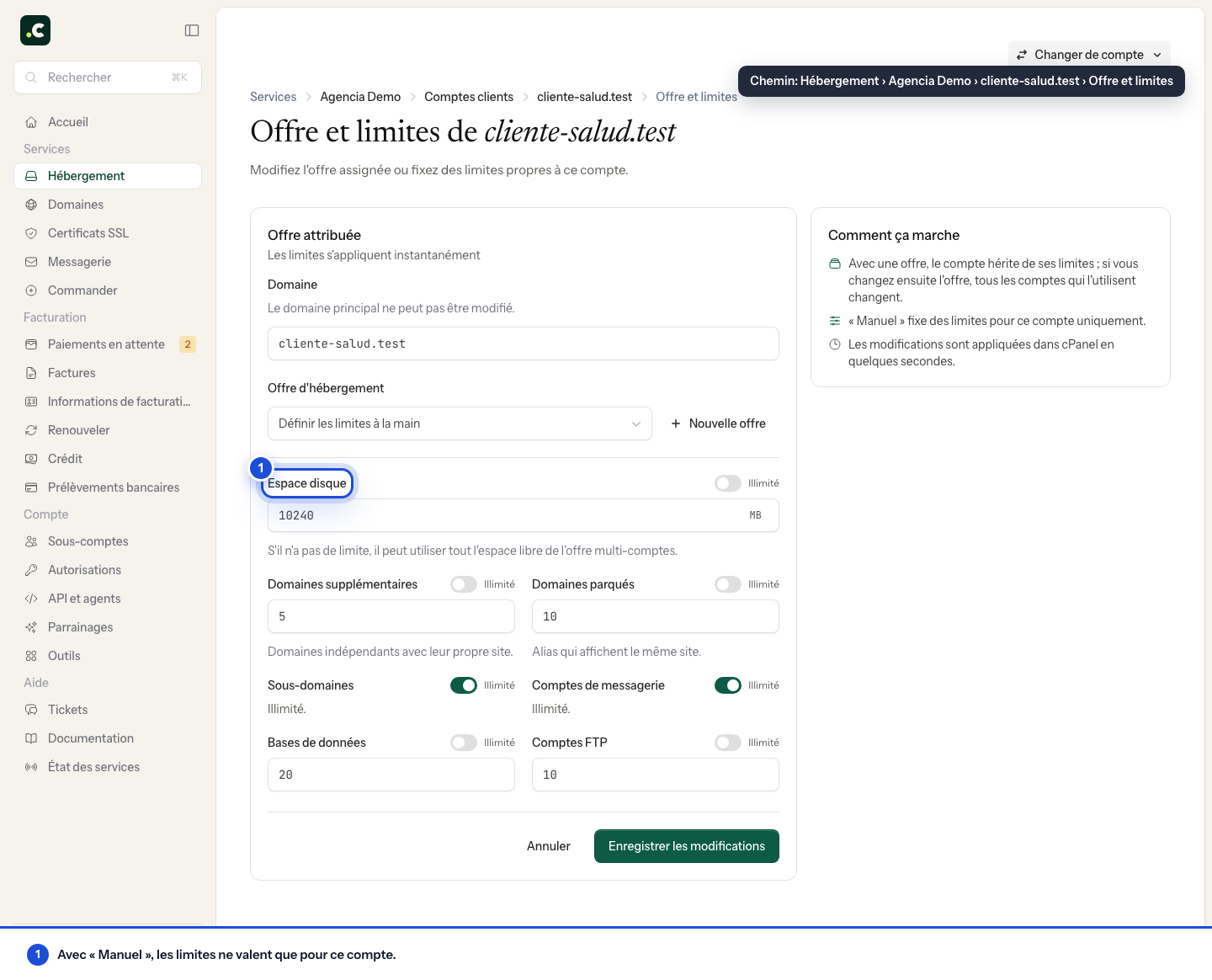Follow the Agencia Demo breadcrumb link
This screenshot has width=1212, height=980.
(360, 97)
